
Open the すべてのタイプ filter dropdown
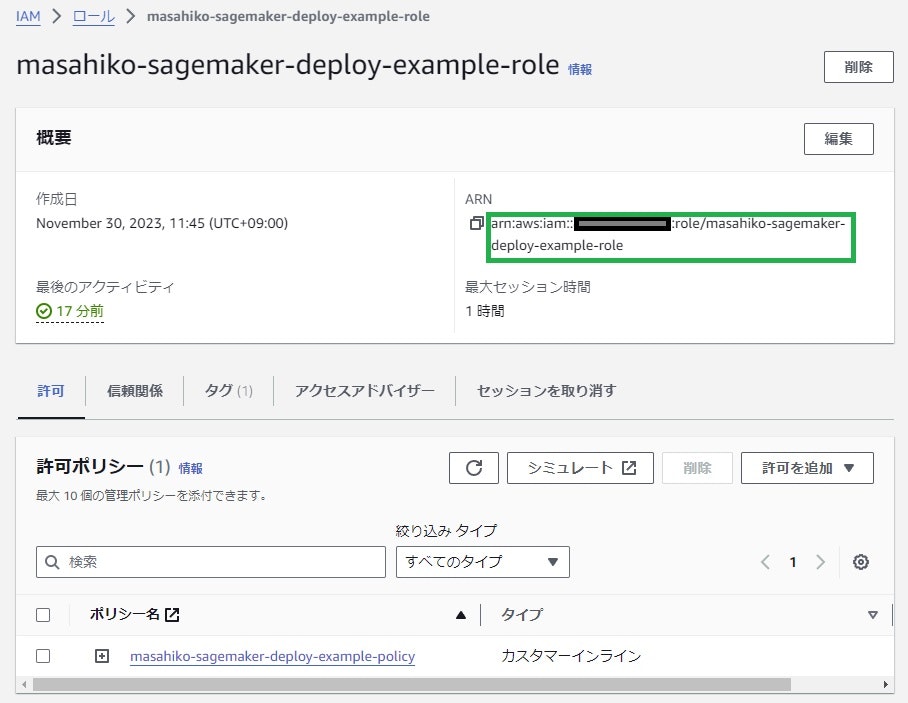tap(483, 562)
